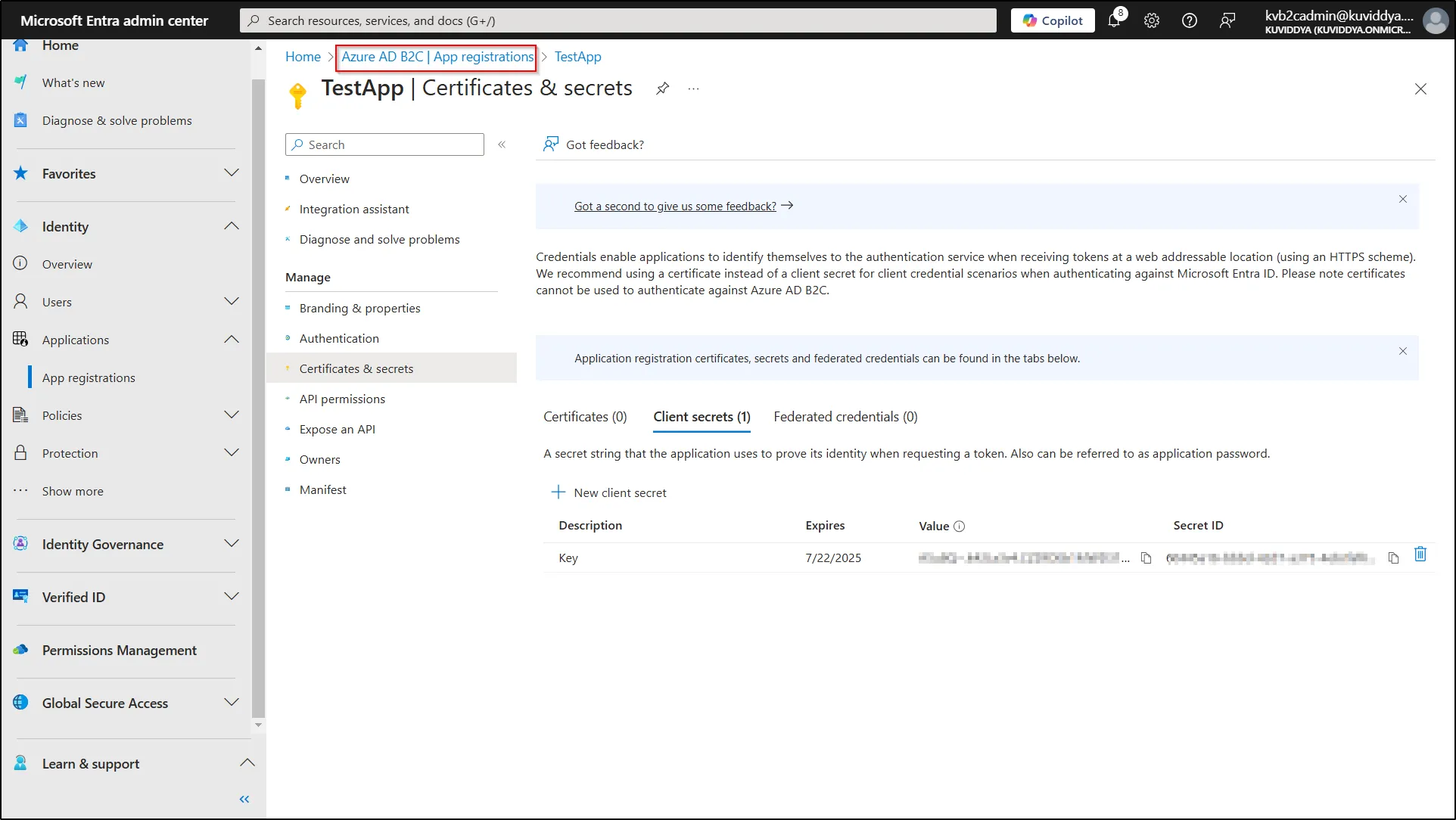Click Azure AD B2C App registrations breadcrumb
Screen dimensions: 1456x820
(437, 56)
